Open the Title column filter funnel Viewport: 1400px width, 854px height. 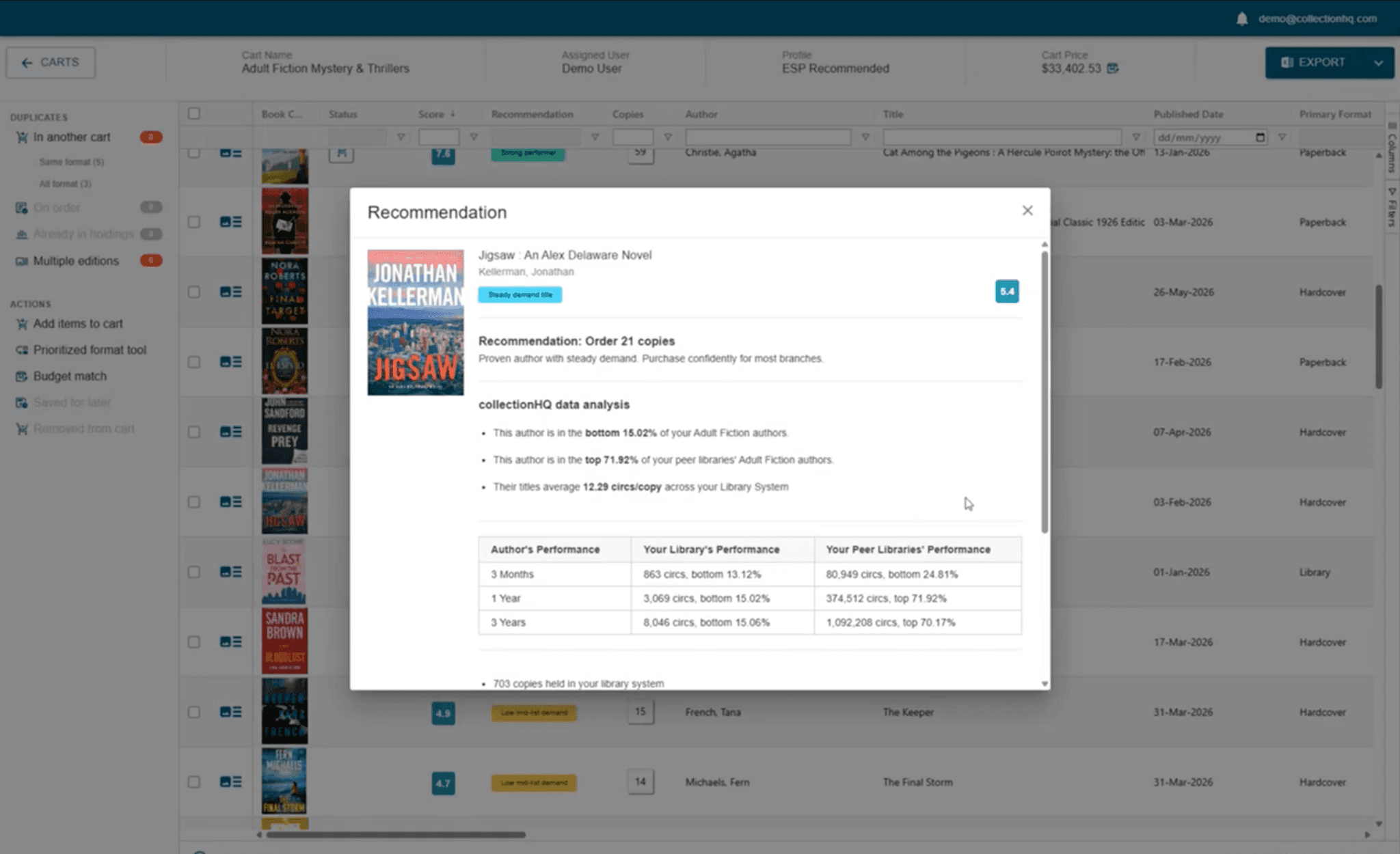(x=1136, y=137)
